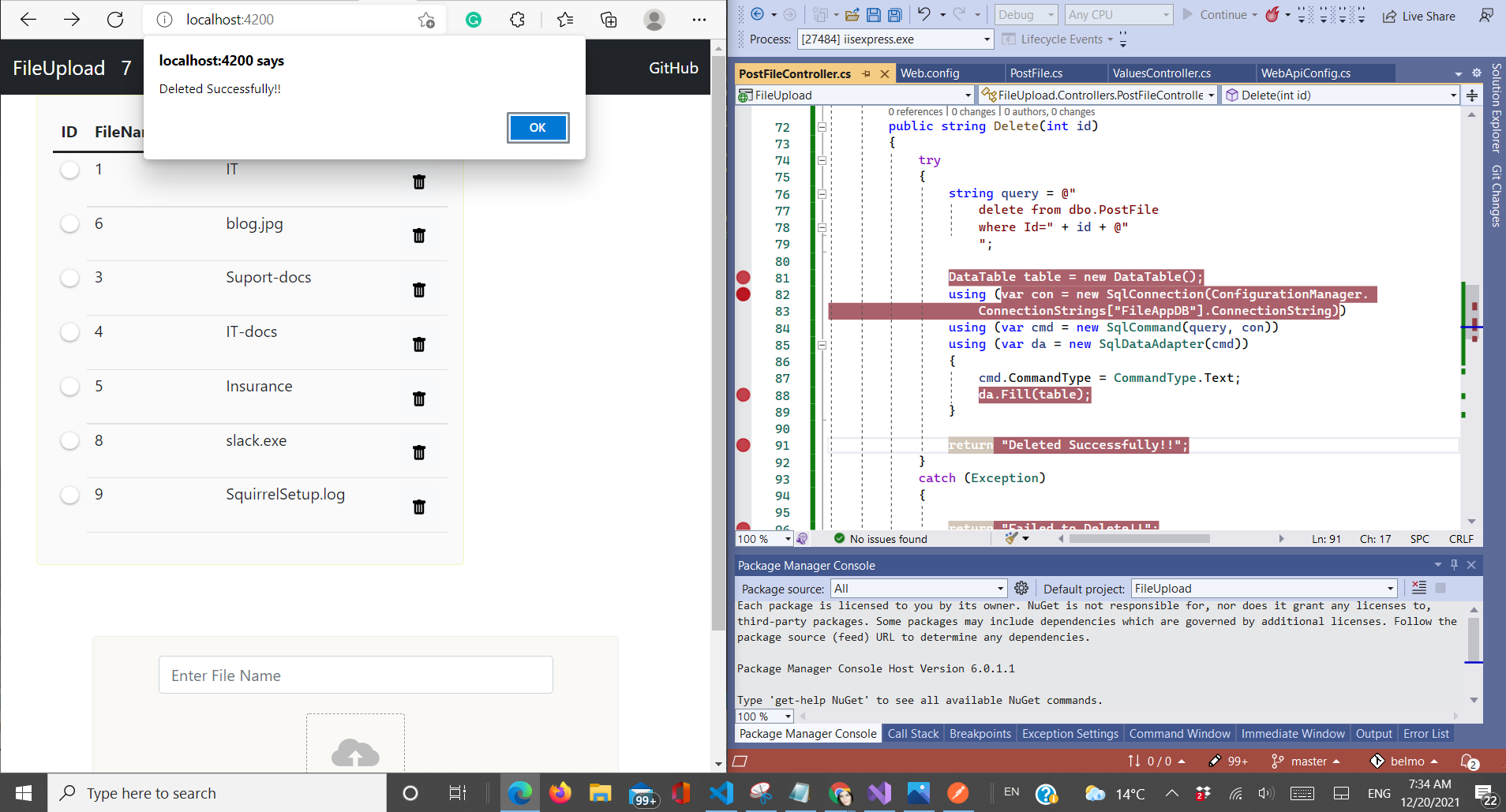The height and width of the screenshot is (812, 1506).
Task: Toggle breakpoint on line 91 return statement
Action: (x=743, y=445)
